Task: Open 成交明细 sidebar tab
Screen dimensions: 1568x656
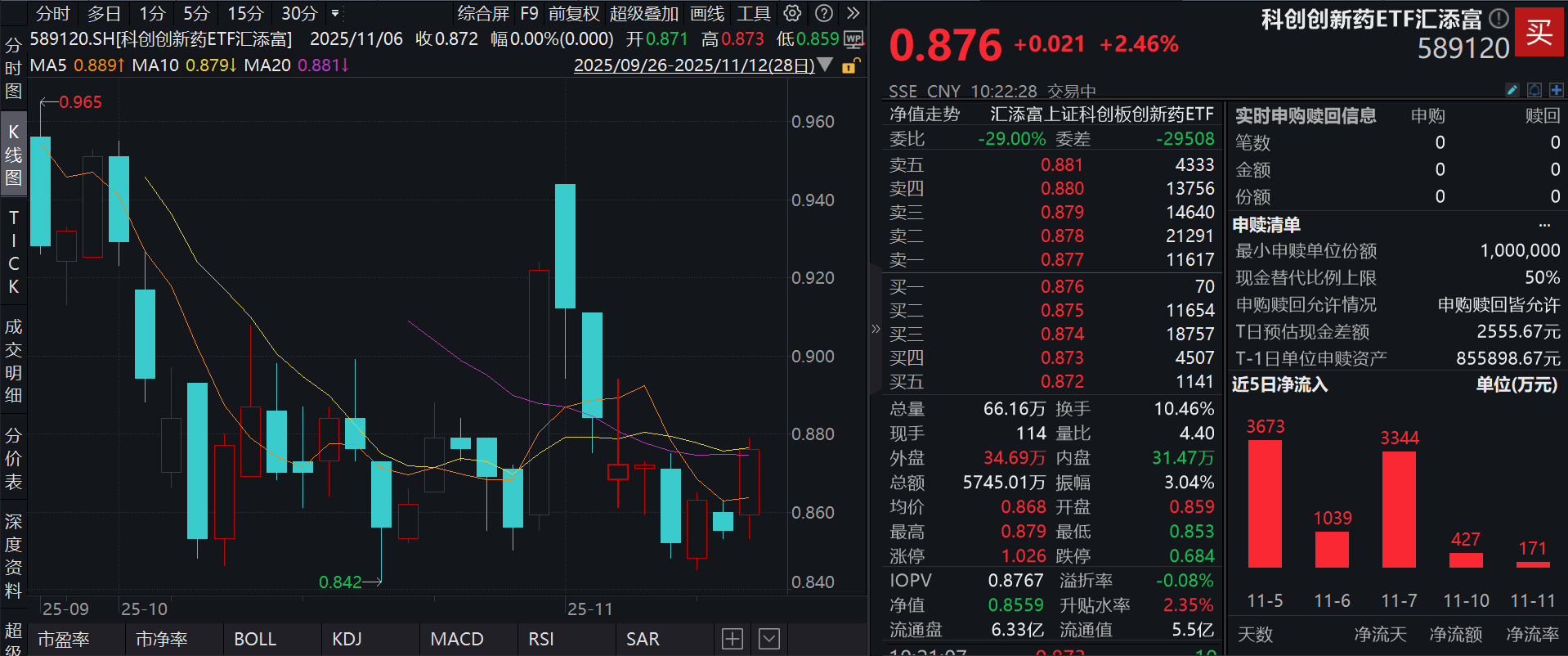Action: (x=13, y=361)
